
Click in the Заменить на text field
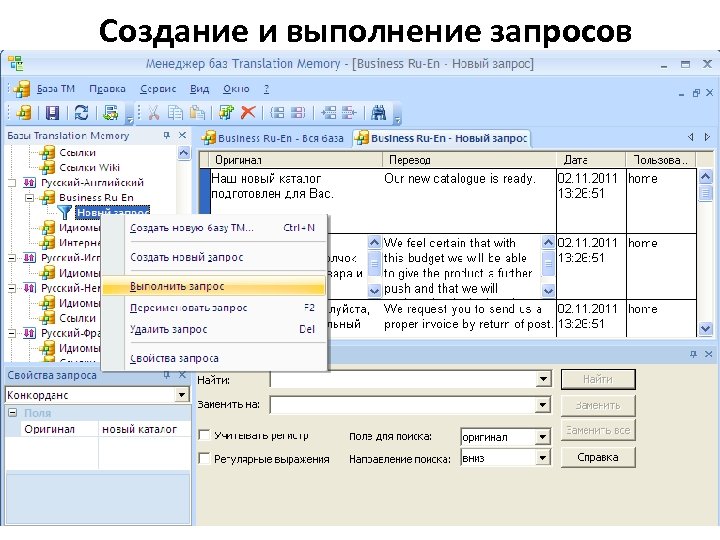coord(404,405)
